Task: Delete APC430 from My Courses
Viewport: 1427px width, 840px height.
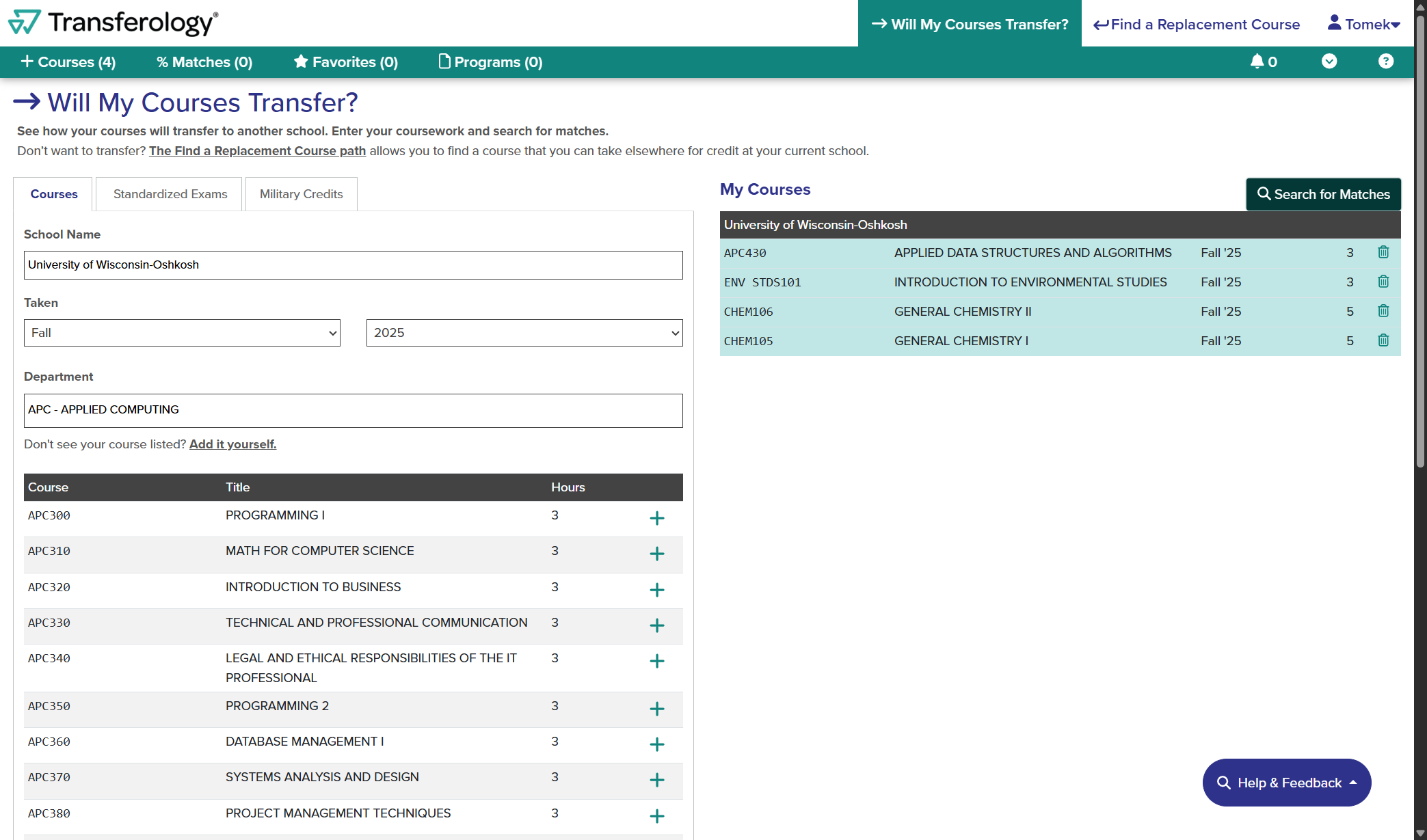Action: pyautogui.click(x=1383, y=252)
